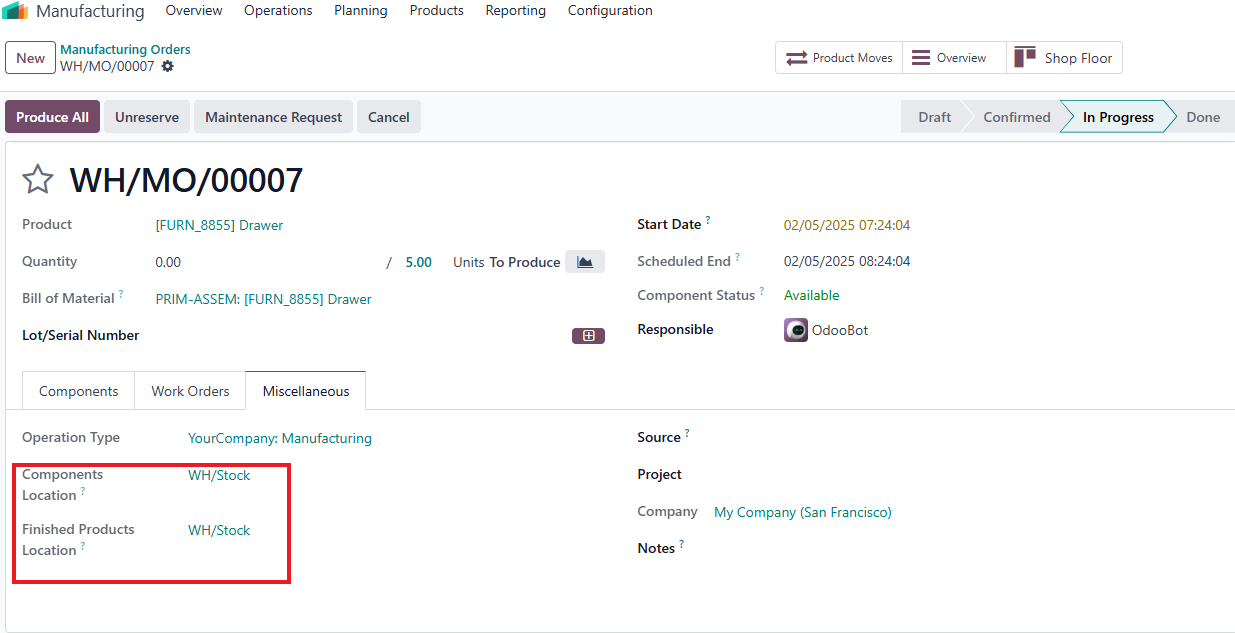Open the Reporting menu
Image resolution: width=1235 pixels, height=633 pixels.
tap(516, 11)
